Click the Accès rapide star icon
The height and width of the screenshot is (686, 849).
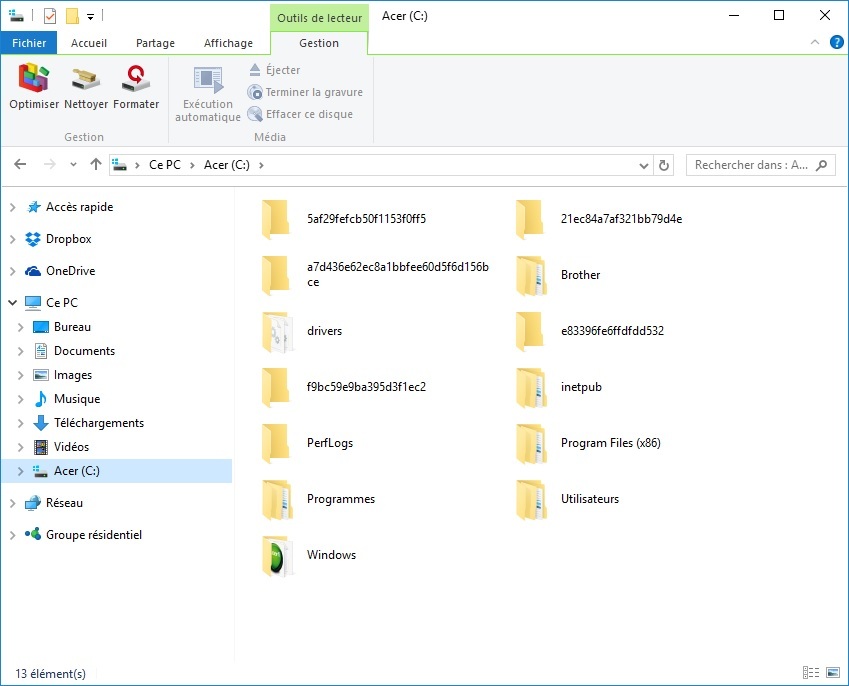[34, 207]
